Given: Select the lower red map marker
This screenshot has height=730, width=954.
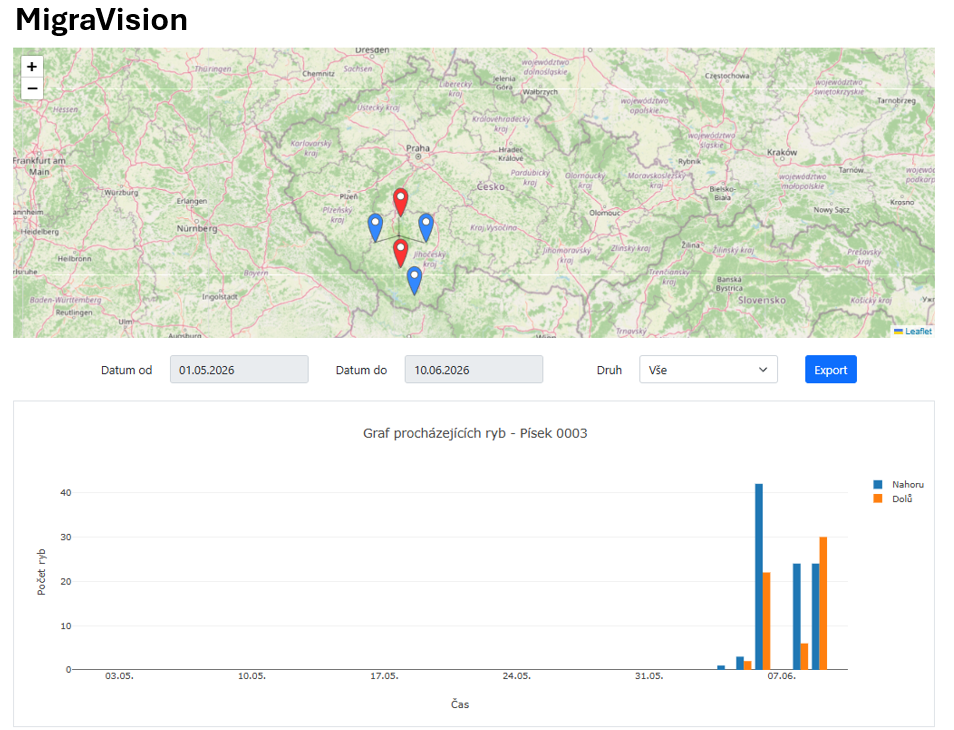Looking at the screenshot, I should (400, 252).
